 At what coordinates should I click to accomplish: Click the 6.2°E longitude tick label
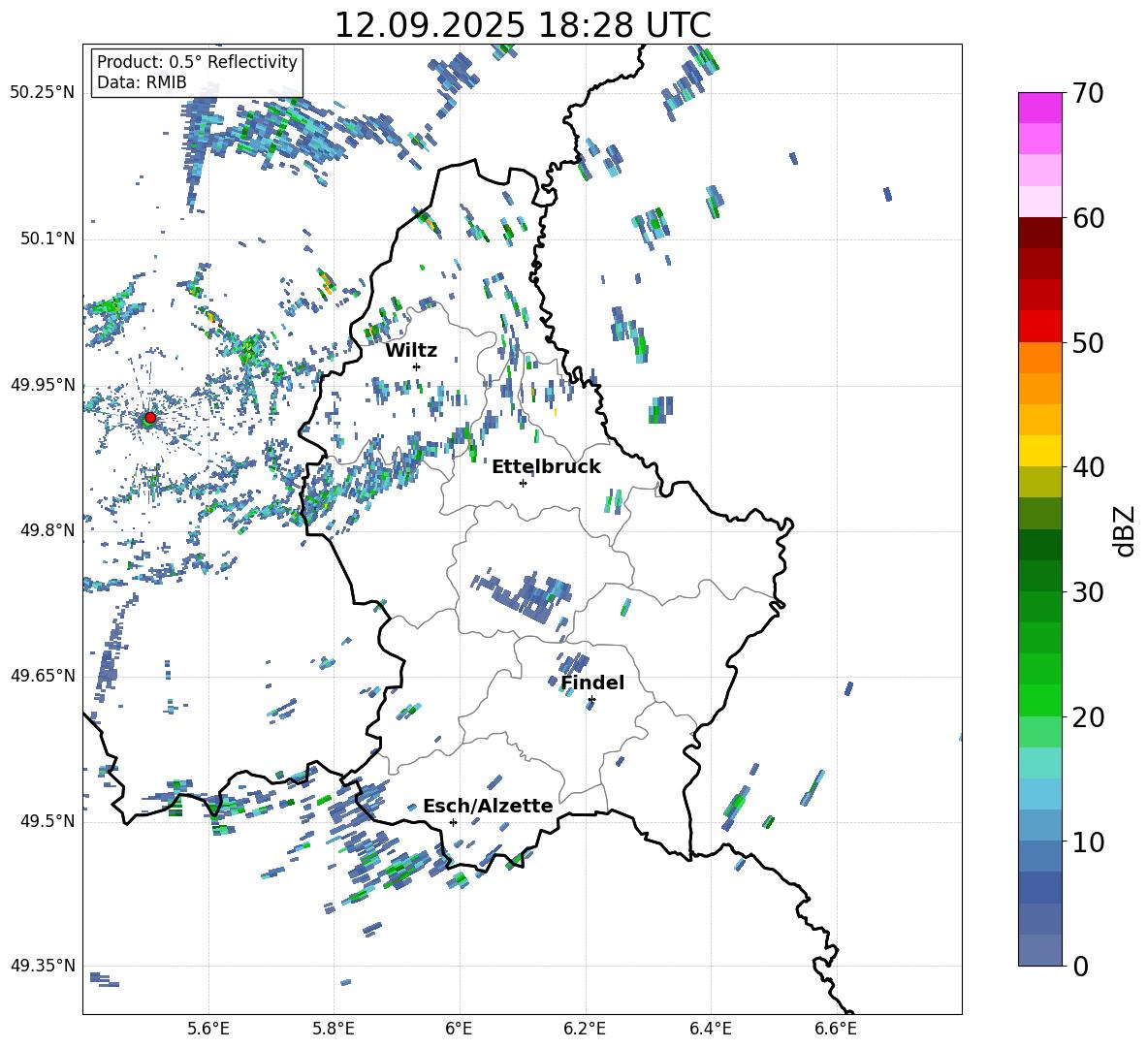coord(585,1027)
